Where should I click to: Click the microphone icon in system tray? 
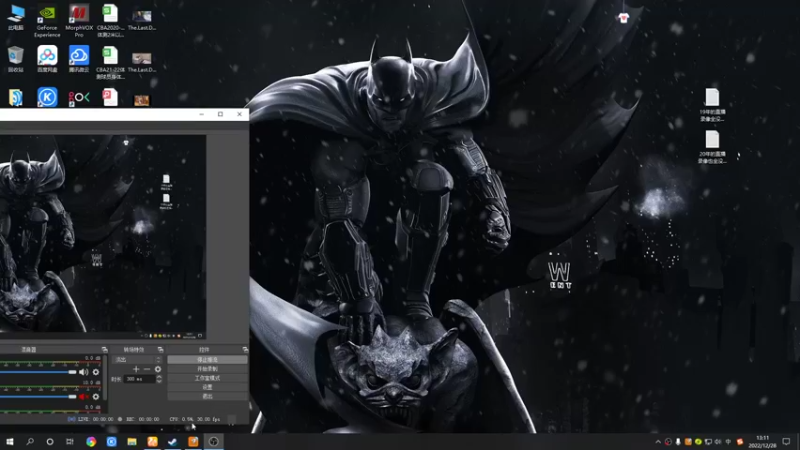click(678, 442)
